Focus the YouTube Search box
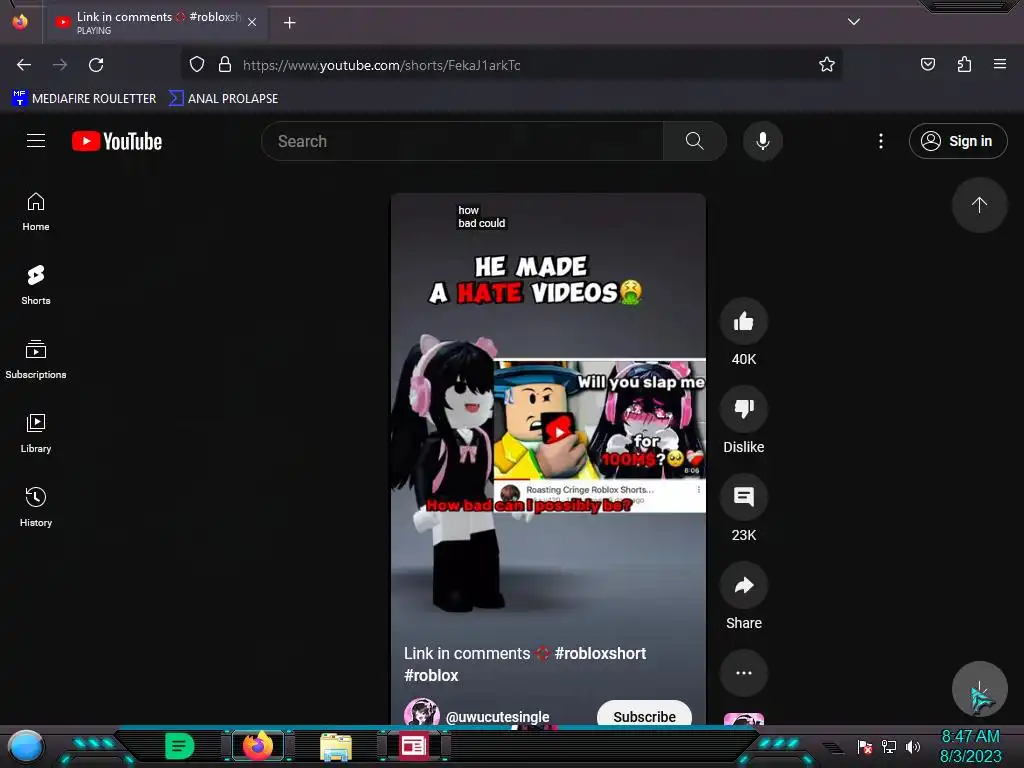Viewport: 1024px width, 768px height. point(462,141)
